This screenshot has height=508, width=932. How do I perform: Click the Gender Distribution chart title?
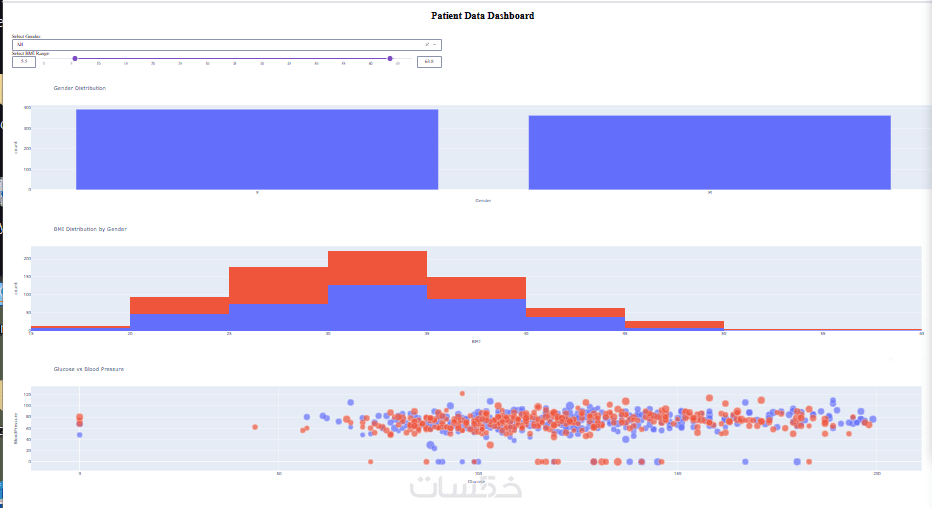point(80,88)
